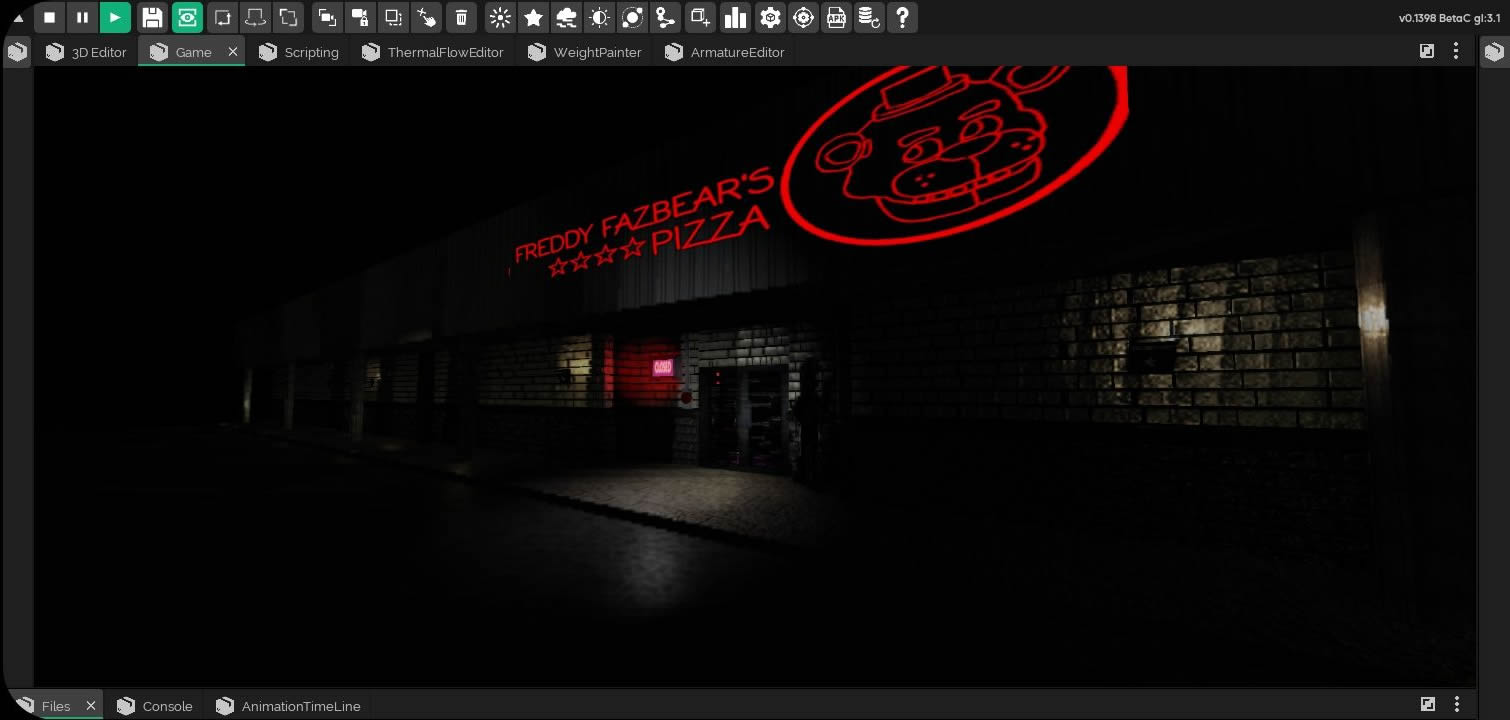Click the star icon in toolbar
1510x720 pixels.
tap(534, 17)
